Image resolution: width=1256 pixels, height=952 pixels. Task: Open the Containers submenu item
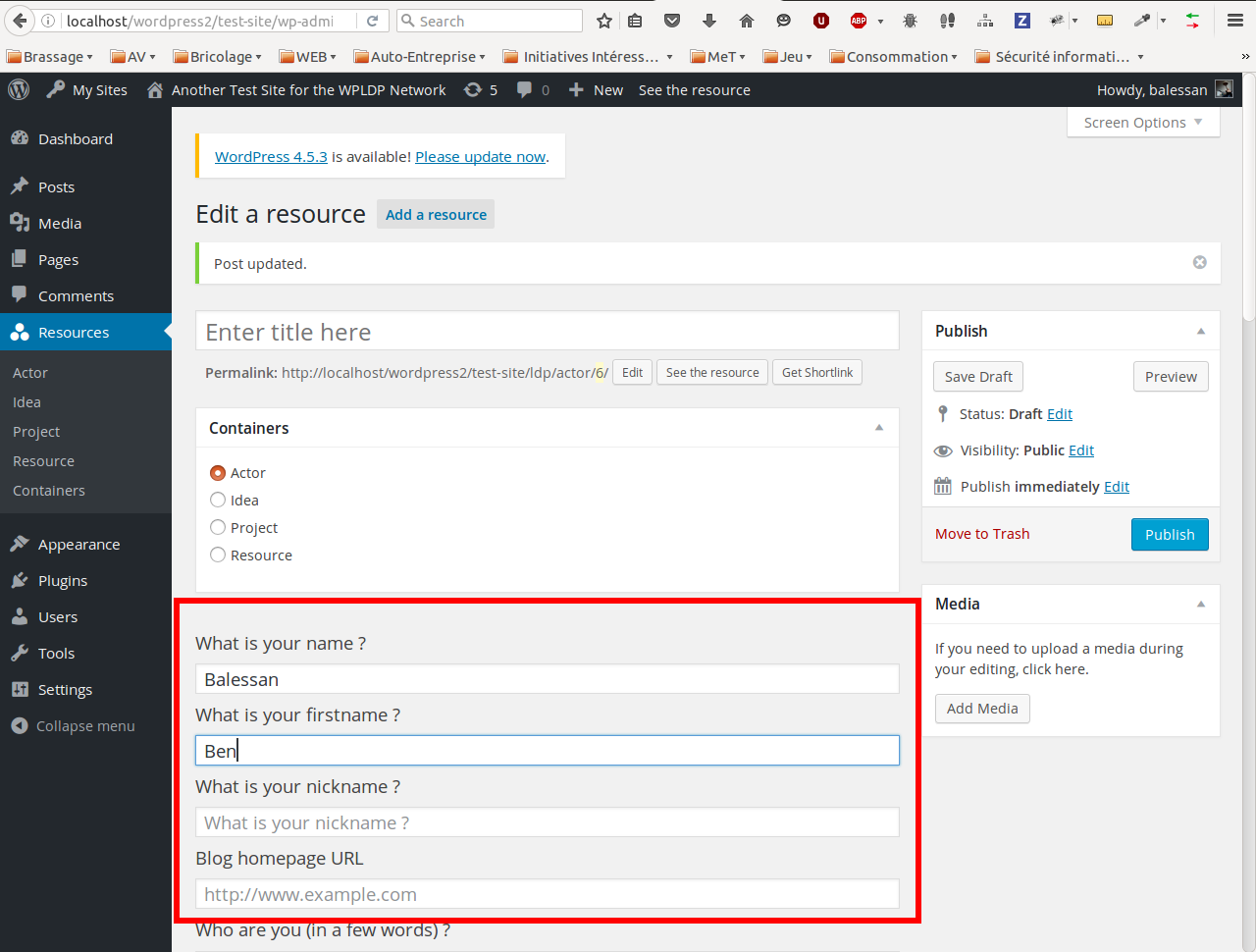coord(49,490)
